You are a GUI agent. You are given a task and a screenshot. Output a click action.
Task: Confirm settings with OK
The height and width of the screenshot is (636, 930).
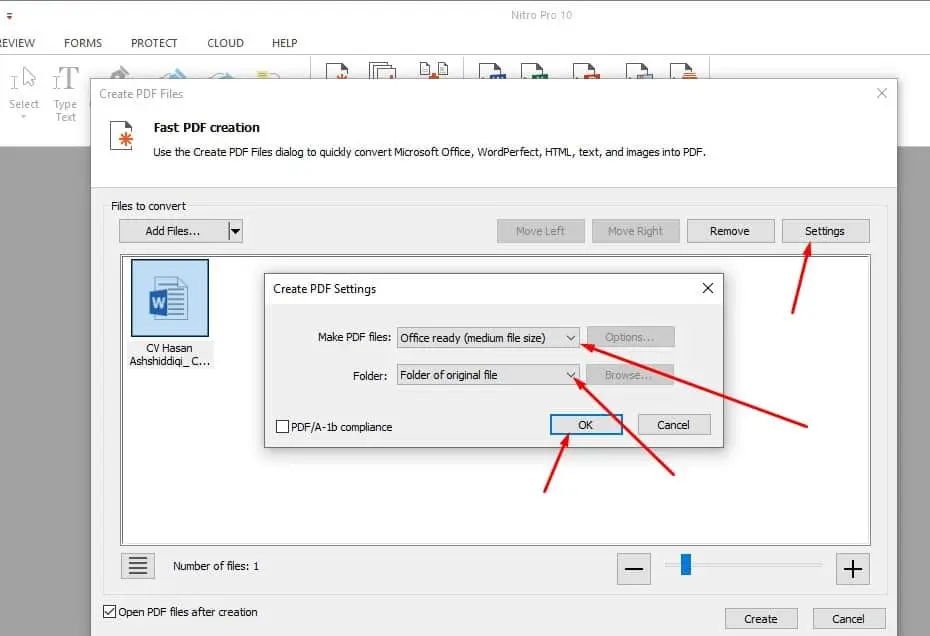click(586, 425)
